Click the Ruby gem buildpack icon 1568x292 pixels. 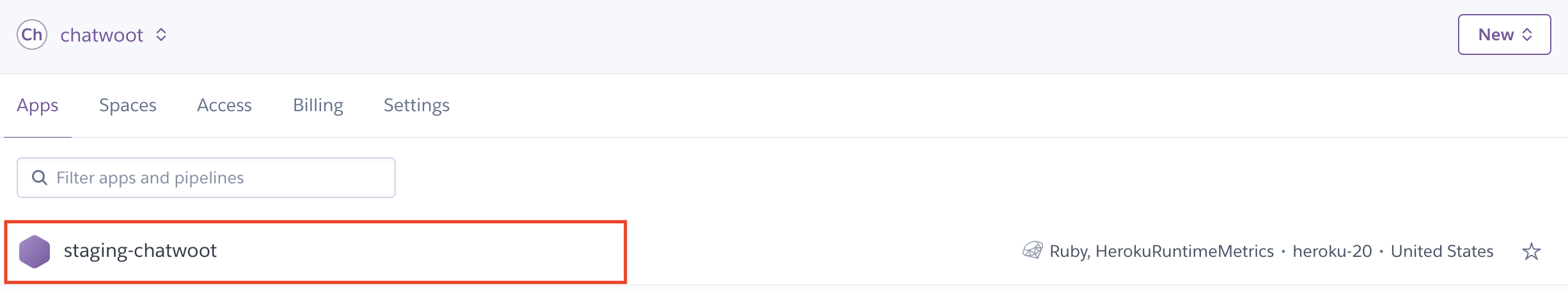coord(1032,250)
